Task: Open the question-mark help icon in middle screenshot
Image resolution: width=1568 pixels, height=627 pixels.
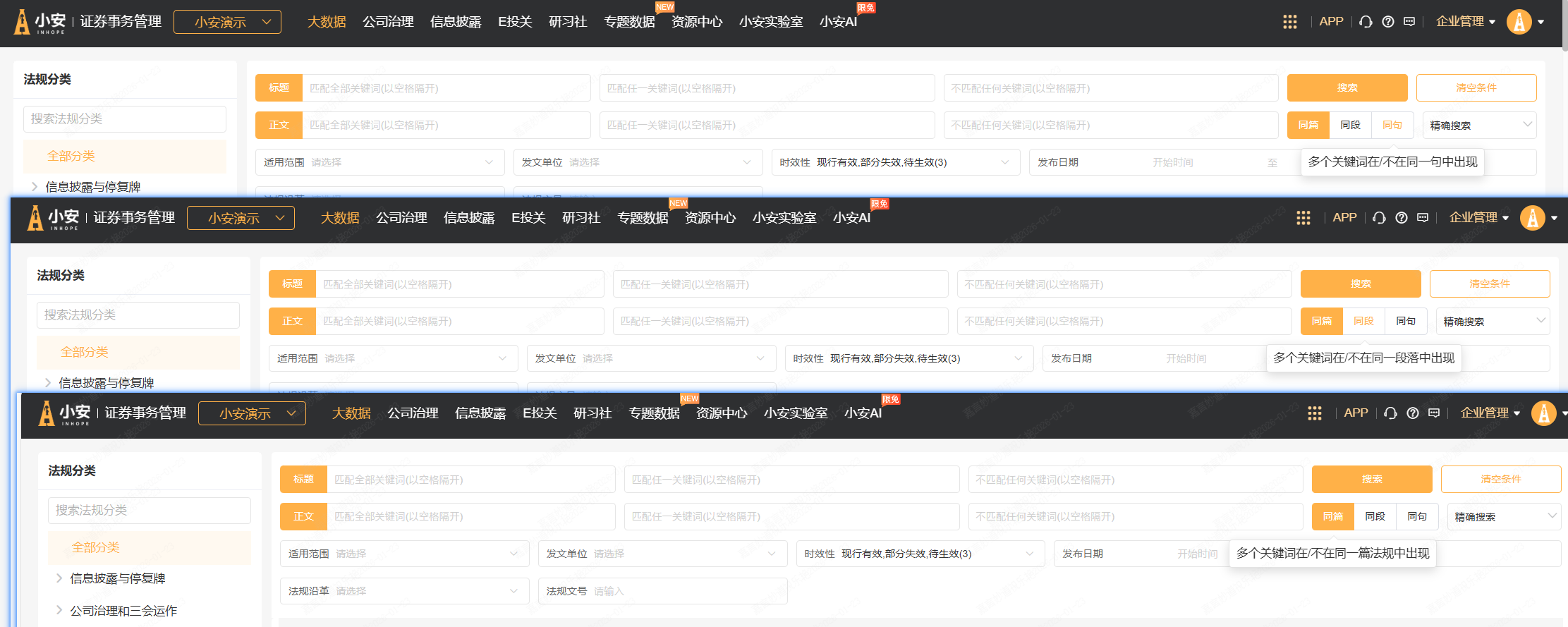Action: point(1402,218)
